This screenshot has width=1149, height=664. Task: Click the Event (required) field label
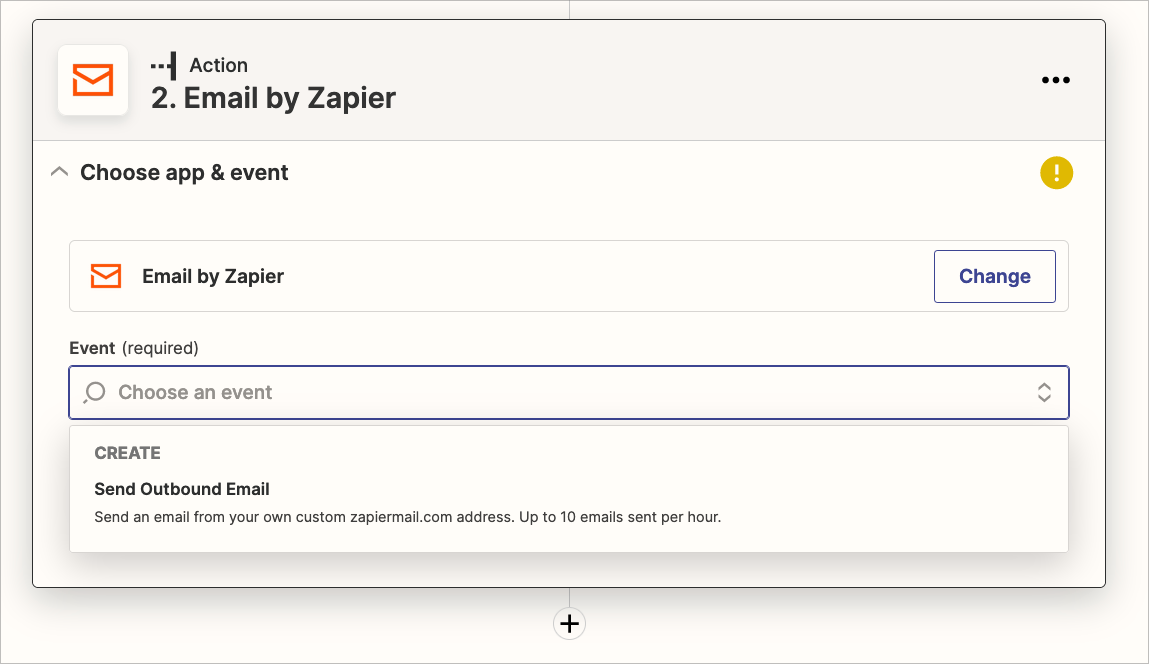point(131,348)
